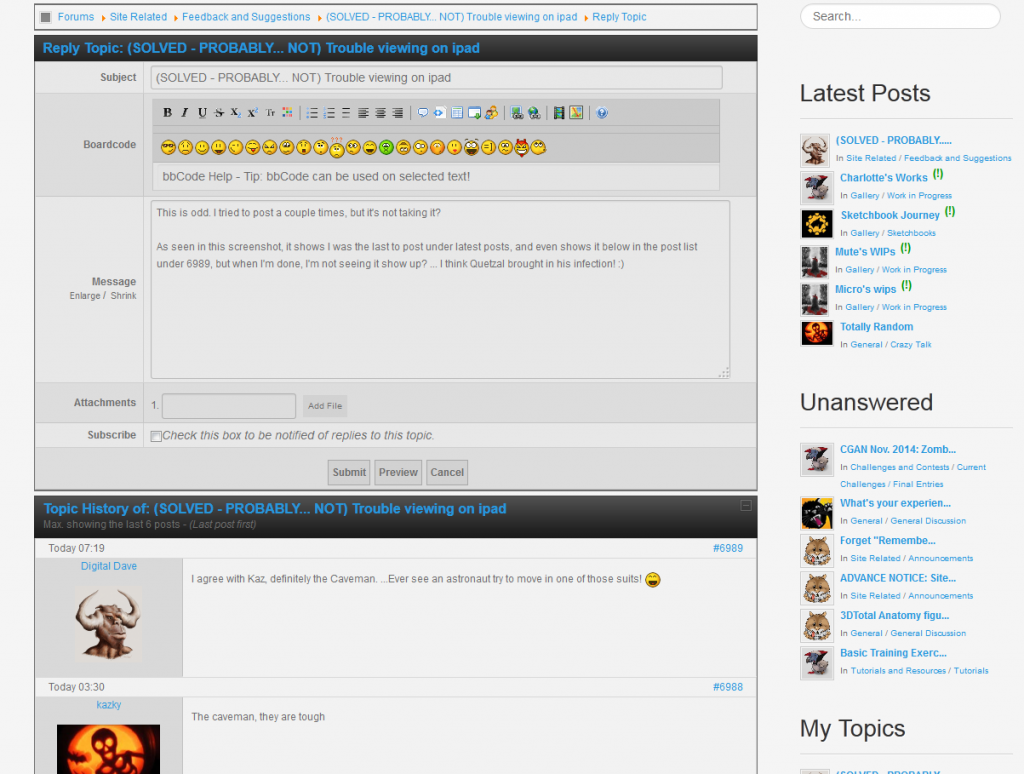Check the subscribe notification box
1024x774 pixels.
tap(156, 436)
